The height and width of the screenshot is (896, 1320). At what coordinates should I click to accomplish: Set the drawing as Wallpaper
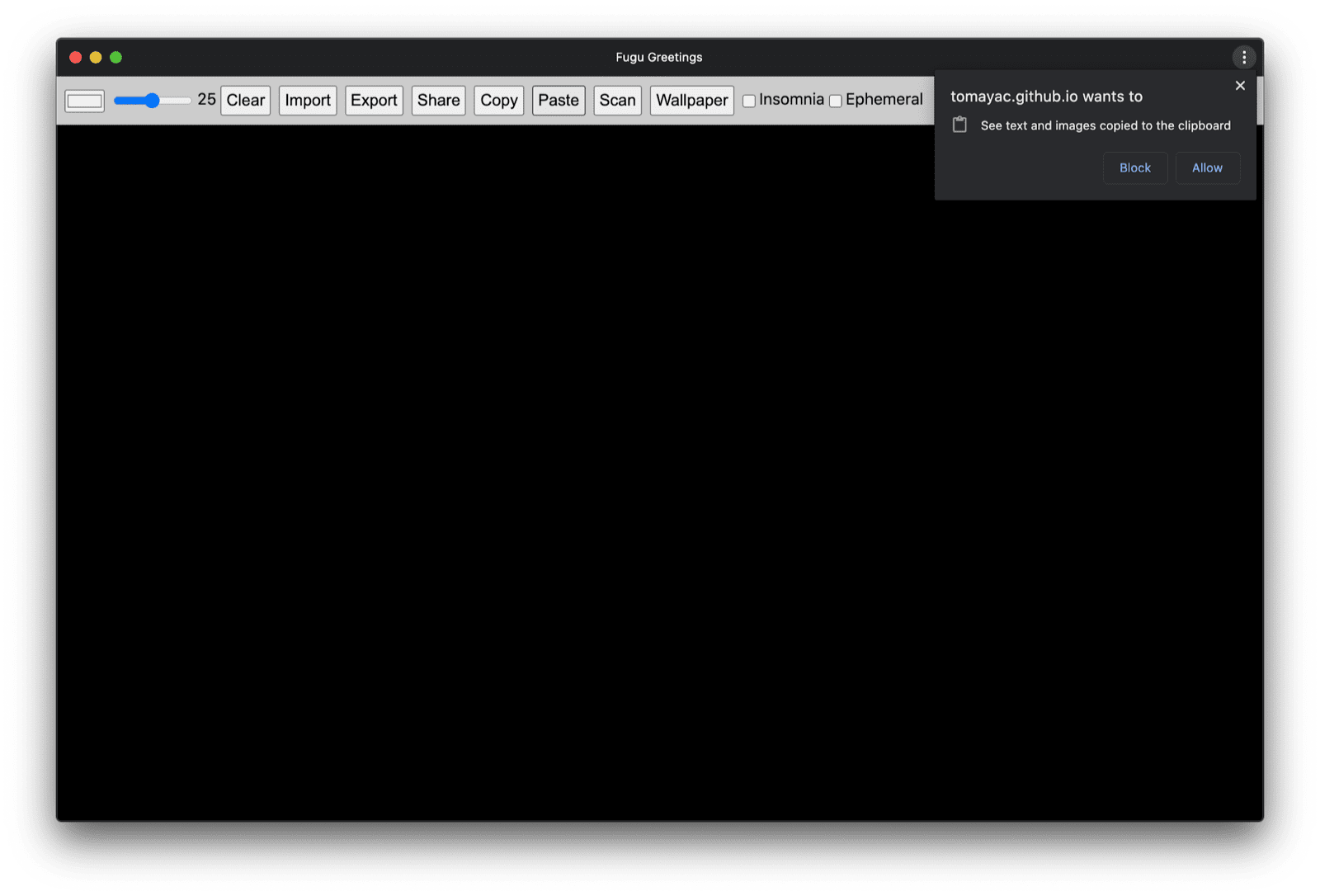click(691, 100)
